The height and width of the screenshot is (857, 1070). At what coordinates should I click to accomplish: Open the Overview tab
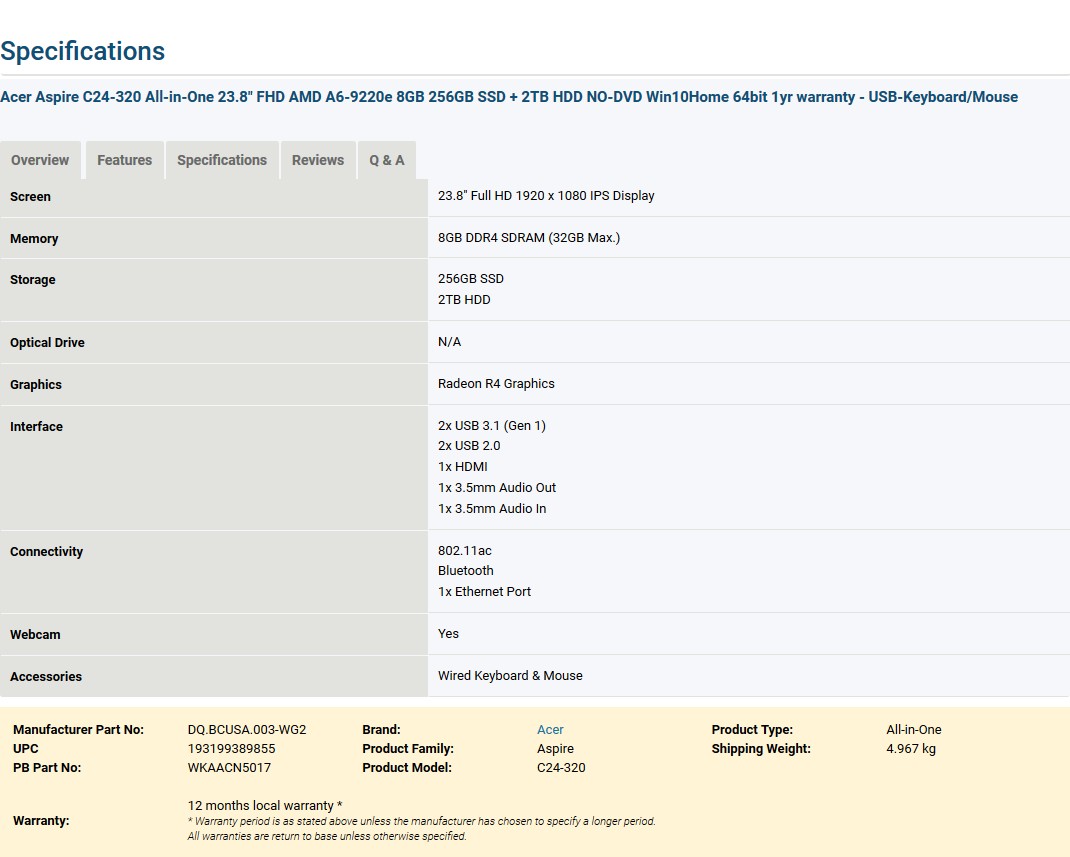tap(40, 160)
